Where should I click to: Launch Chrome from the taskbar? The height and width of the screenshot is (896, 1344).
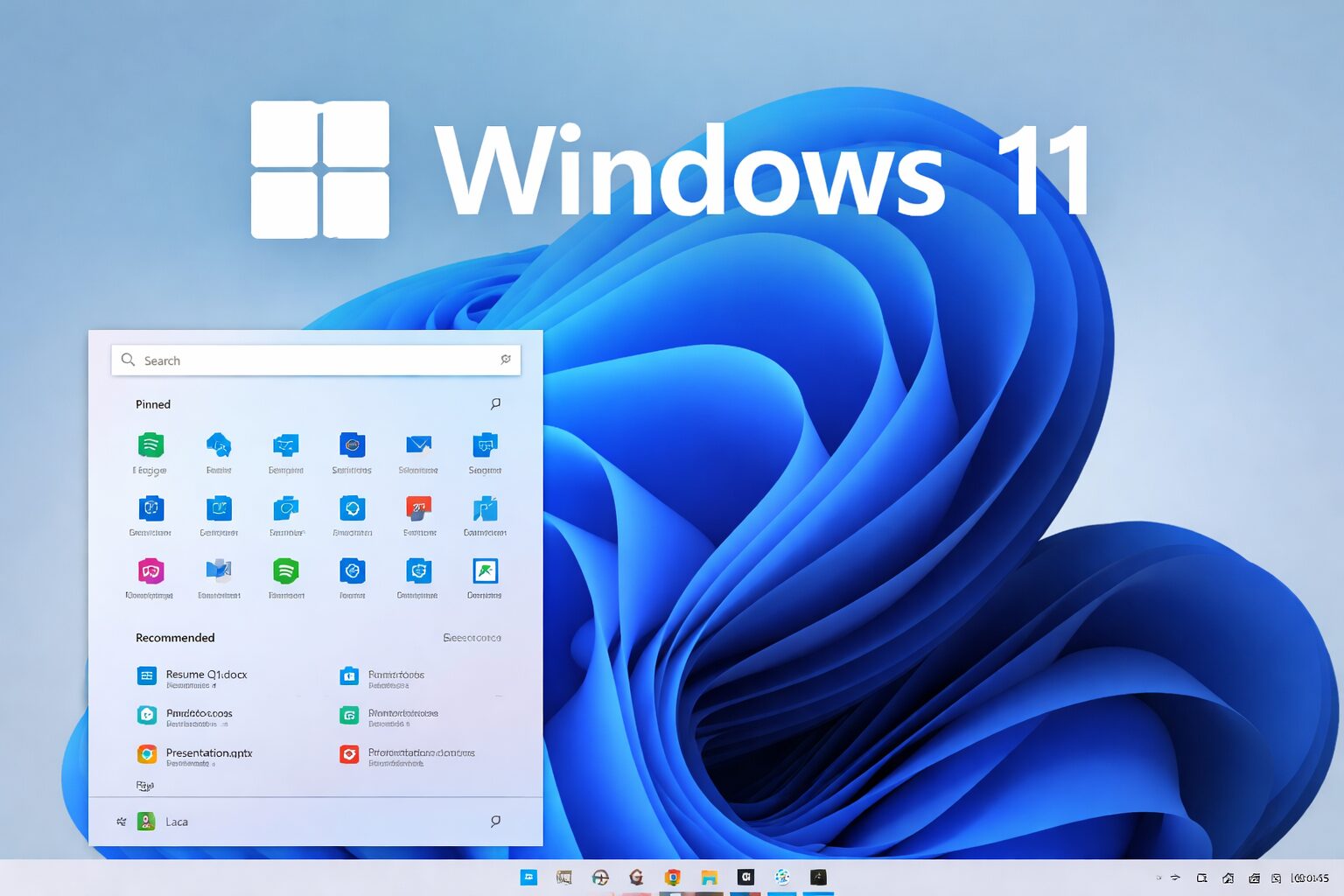click(x=672, y=877)
